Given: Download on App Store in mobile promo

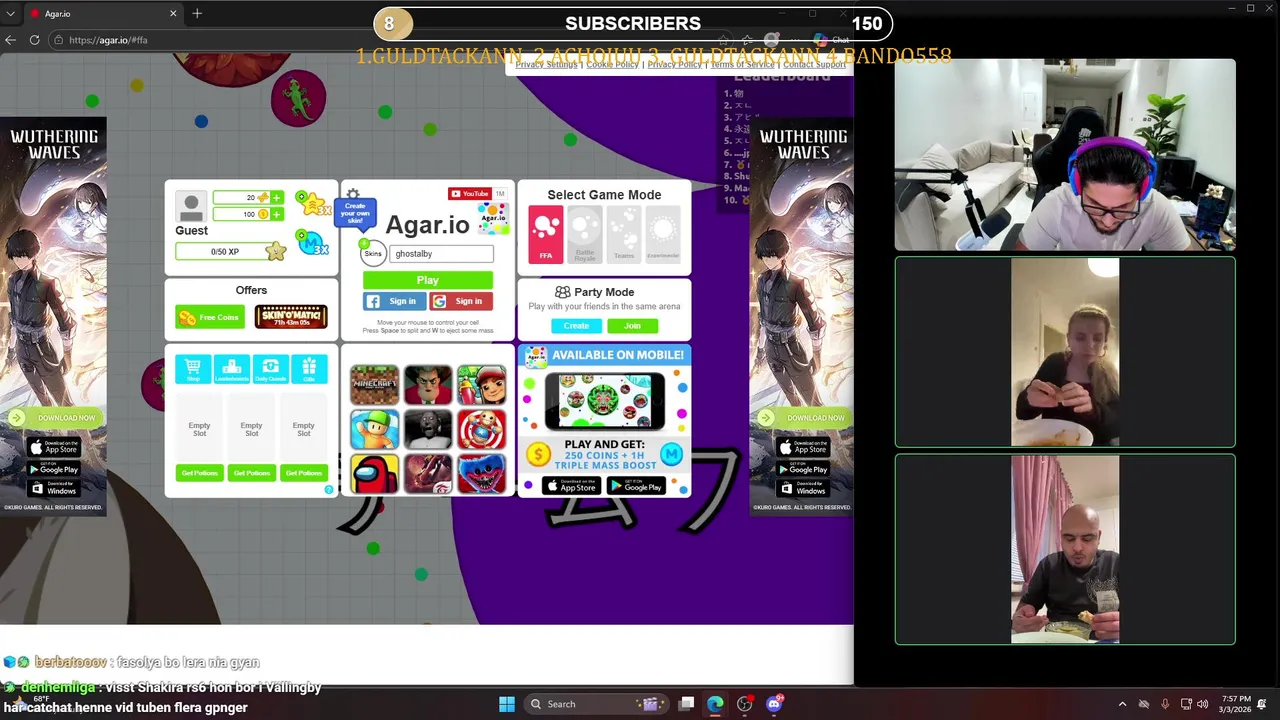Looking at the screenshot, I should click(572, 486).
